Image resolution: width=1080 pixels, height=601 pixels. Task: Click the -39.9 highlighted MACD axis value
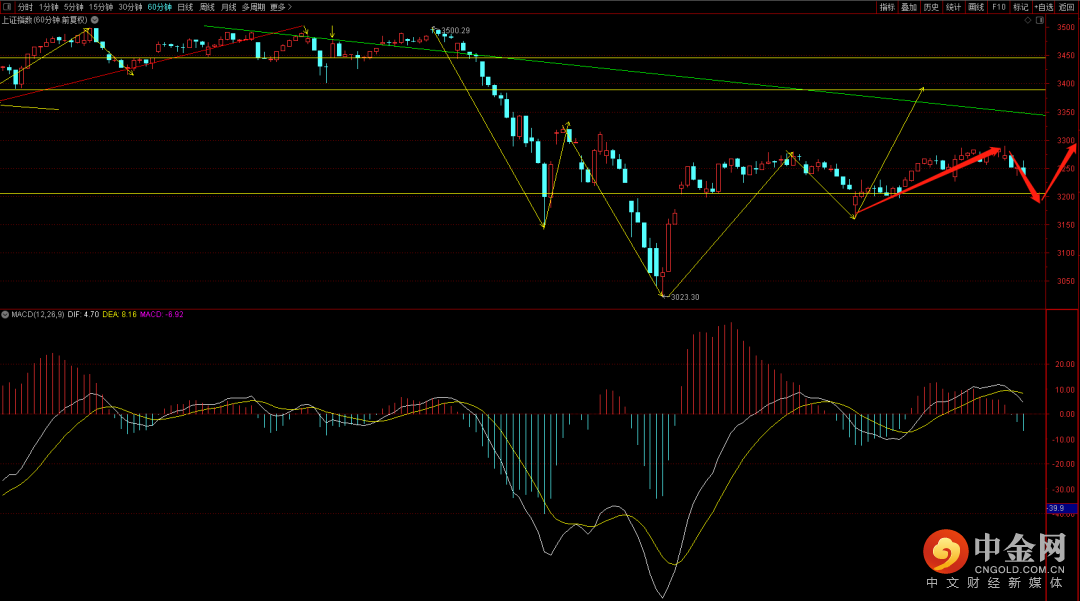click(1060, 508)
